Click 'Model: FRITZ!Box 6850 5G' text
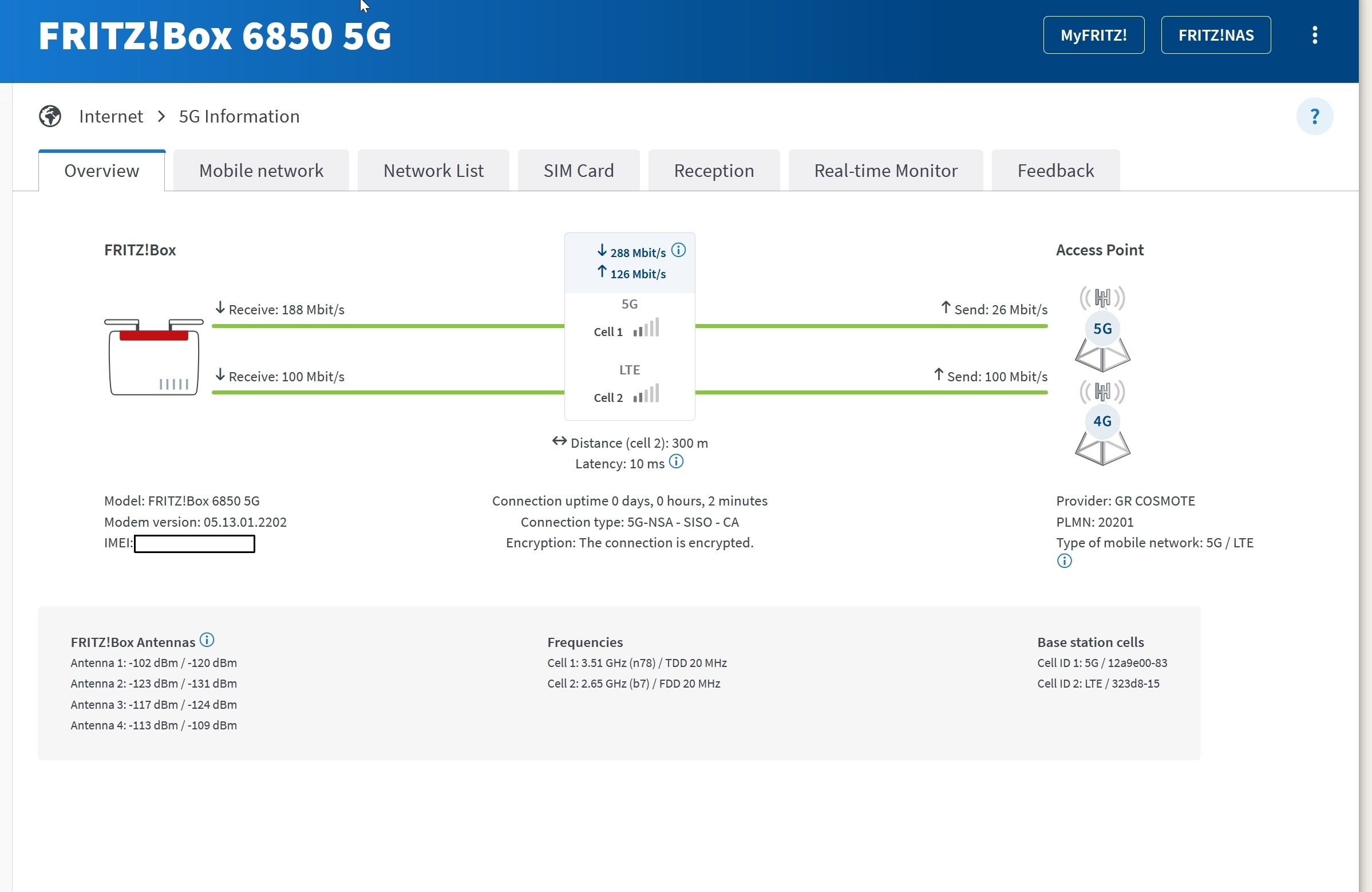The height and width of the screenshot is (892, 1372). tap(182, 500)
